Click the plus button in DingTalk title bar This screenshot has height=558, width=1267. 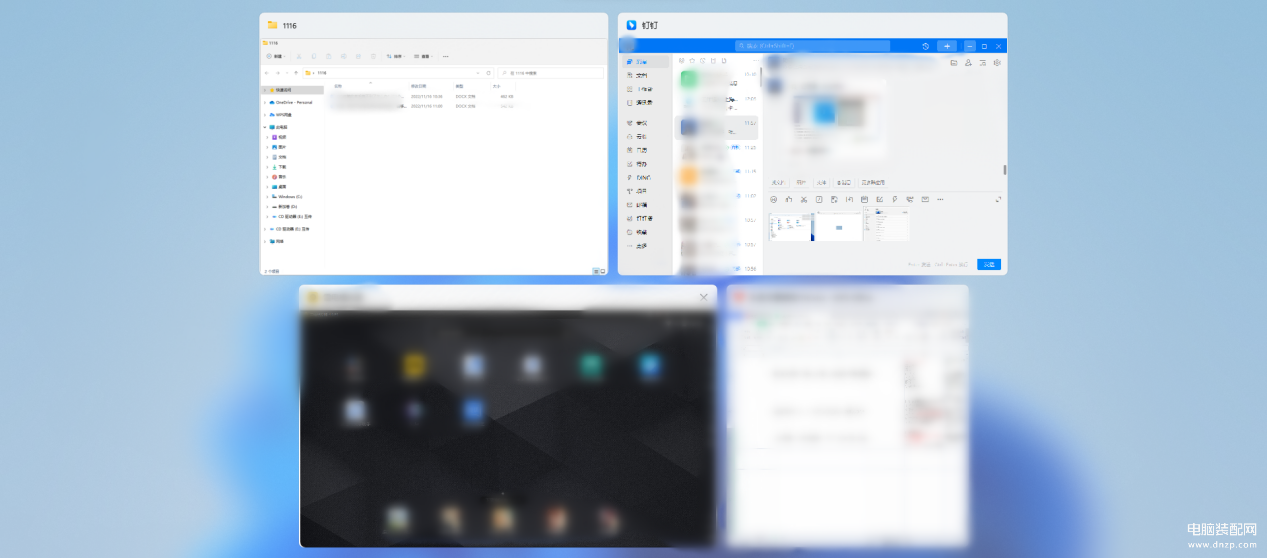click(947, 46)
